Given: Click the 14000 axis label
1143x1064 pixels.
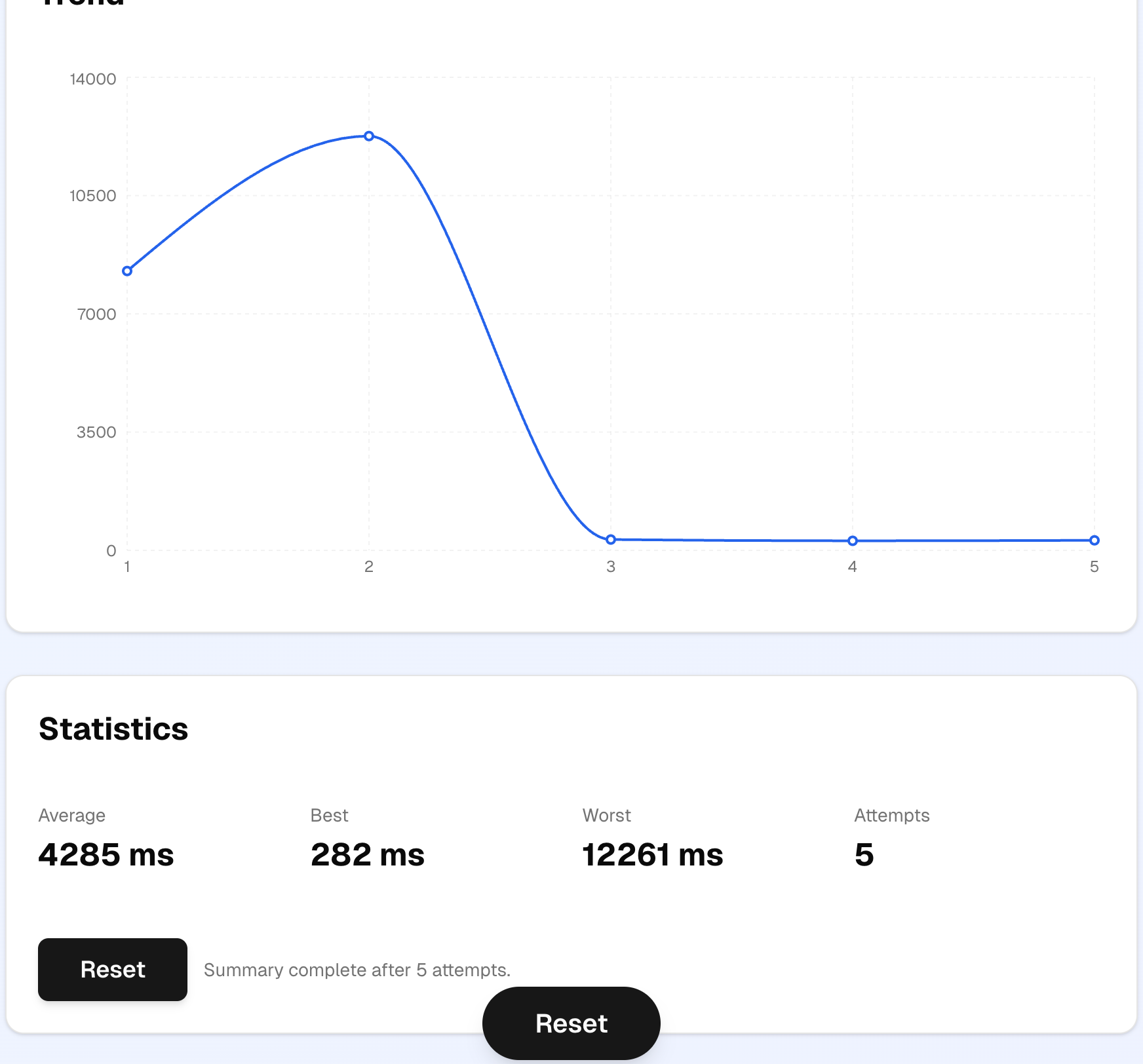Looking at the screenshot, I should pos(92,79).
